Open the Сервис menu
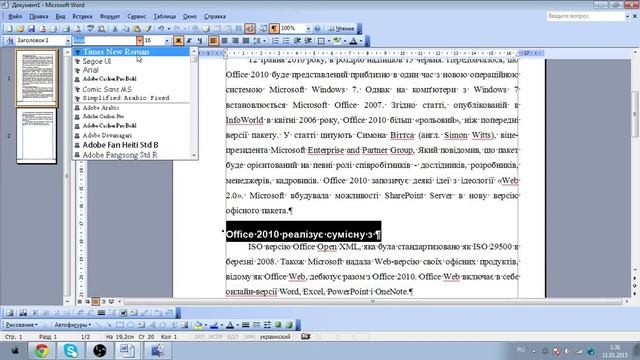Image resolution: width=640 pixels, height=360 pixels. [136, 16]
